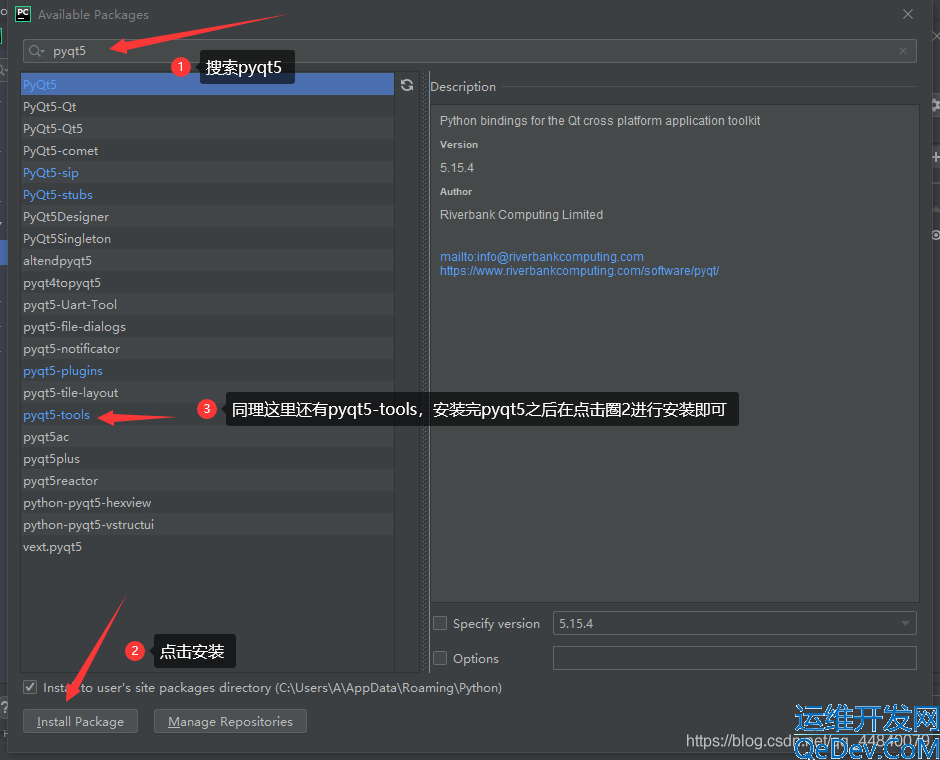Select the PyQt5Singleton package

click(207, 239)
